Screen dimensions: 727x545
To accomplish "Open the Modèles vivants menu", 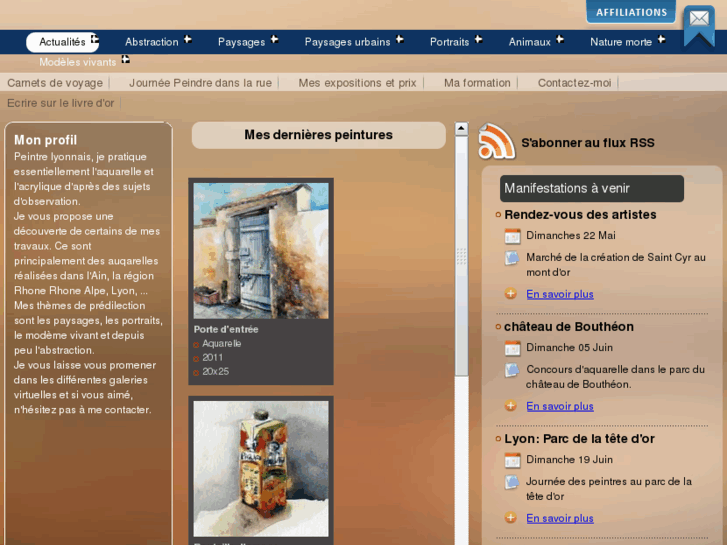I will click(77, 62).
